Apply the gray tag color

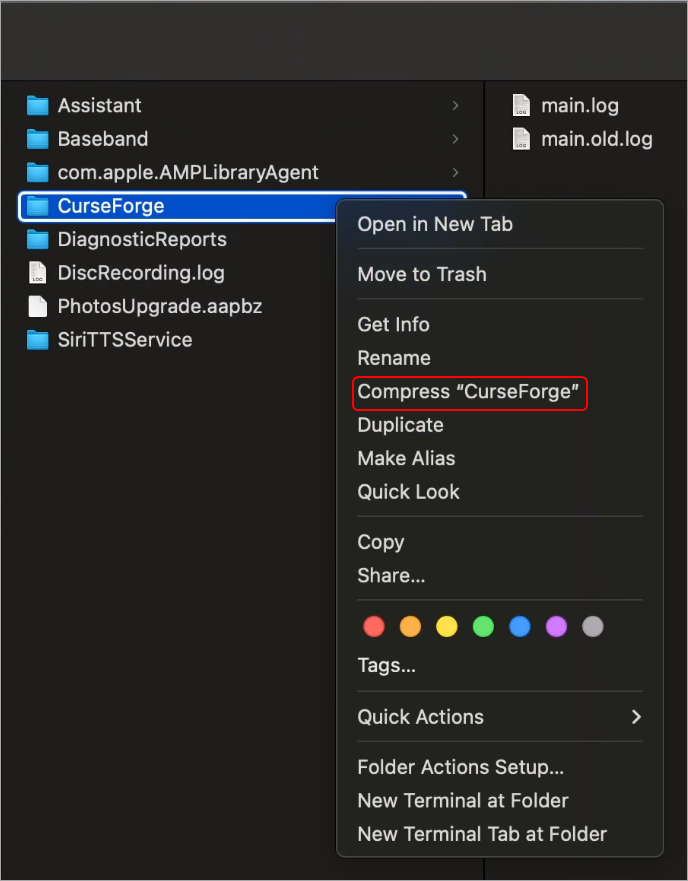592,626
